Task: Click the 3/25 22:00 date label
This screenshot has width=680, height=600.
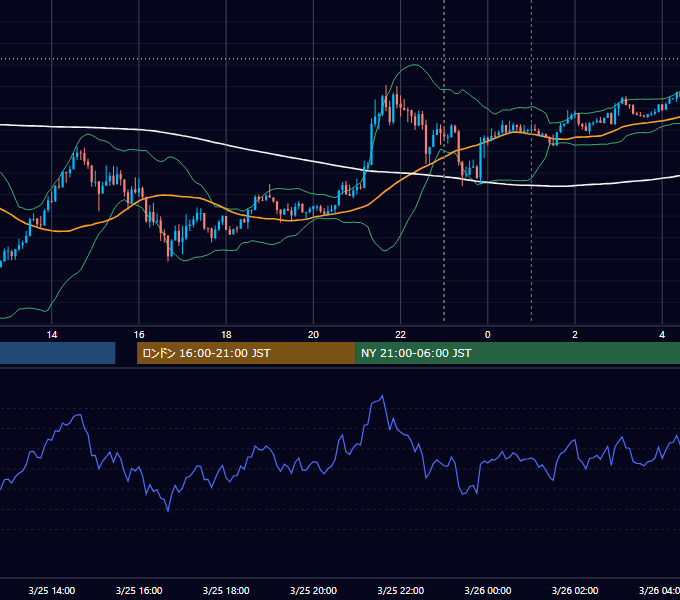Action: [400, 590]
